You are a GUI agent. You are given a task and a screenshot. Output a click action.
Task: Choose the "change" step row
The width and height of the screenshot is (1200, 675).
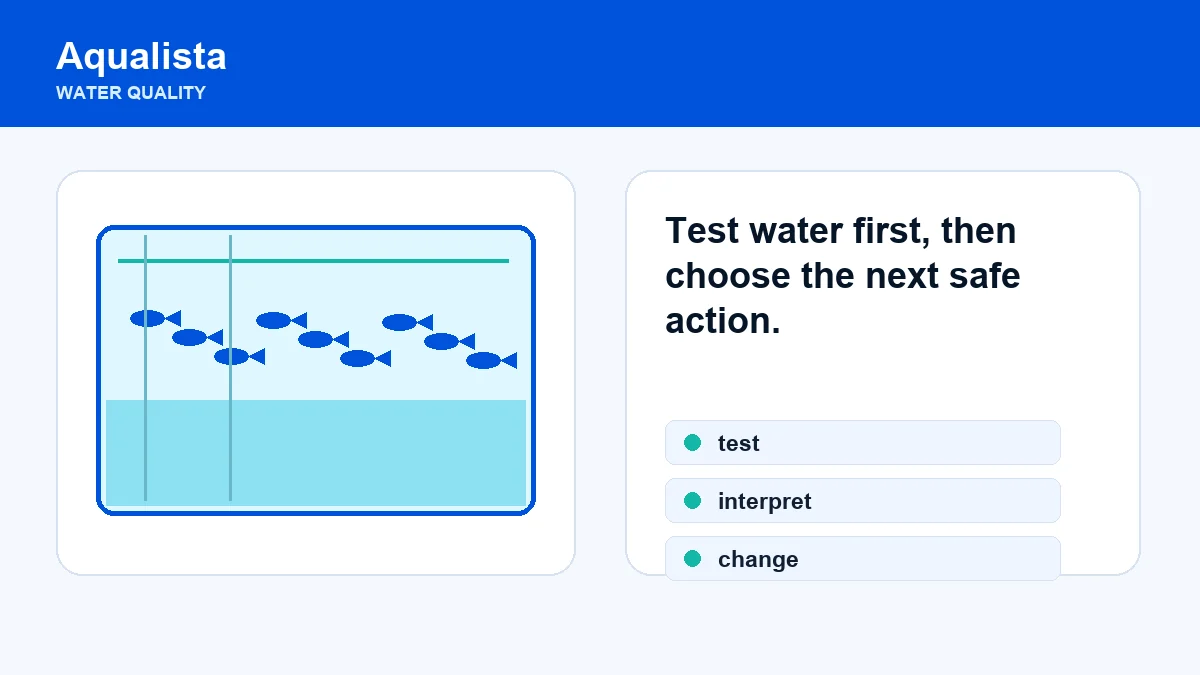click(862, 559)
